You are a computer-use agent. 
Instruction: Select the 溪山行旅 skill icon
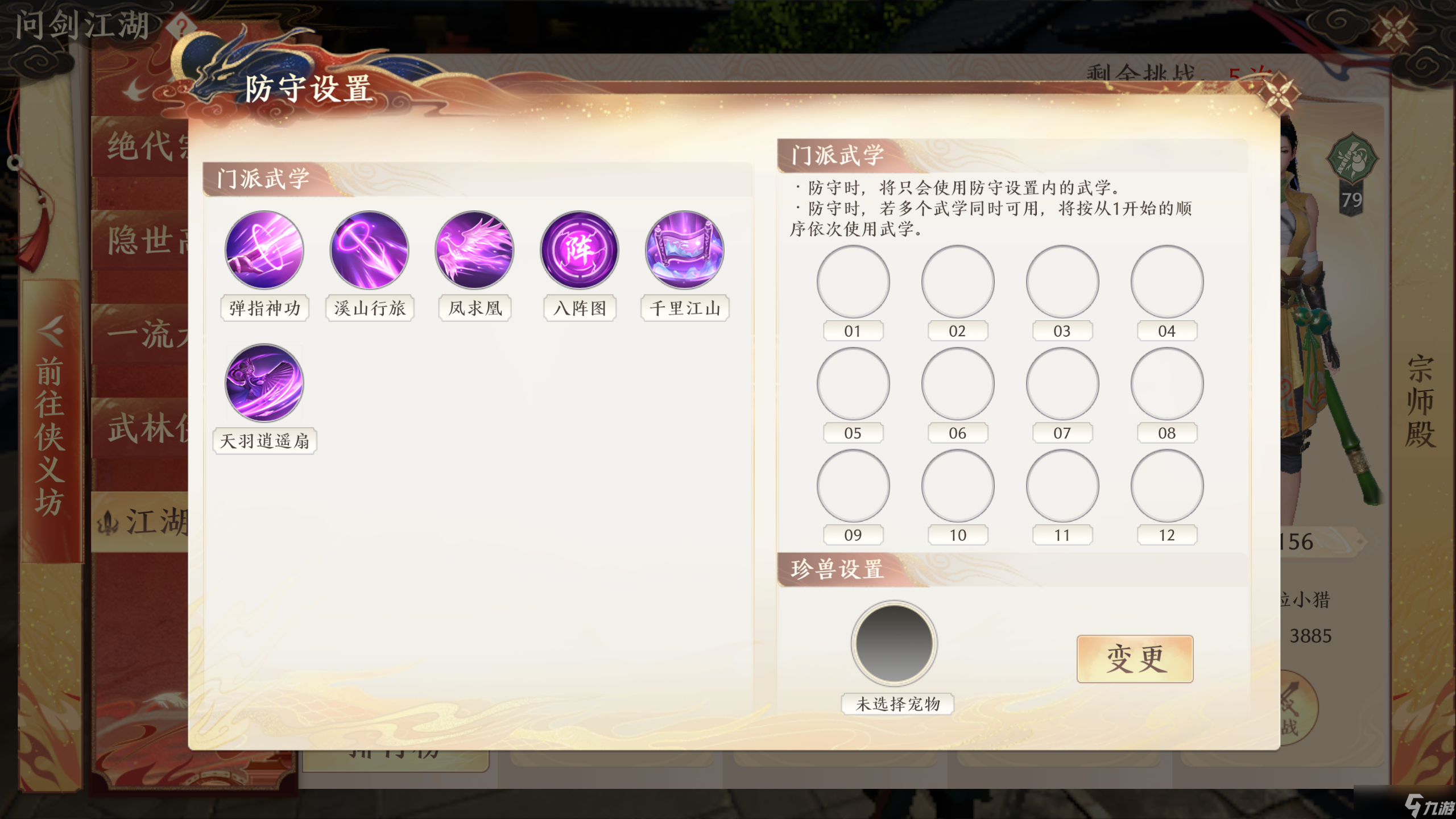click(369, 250)
